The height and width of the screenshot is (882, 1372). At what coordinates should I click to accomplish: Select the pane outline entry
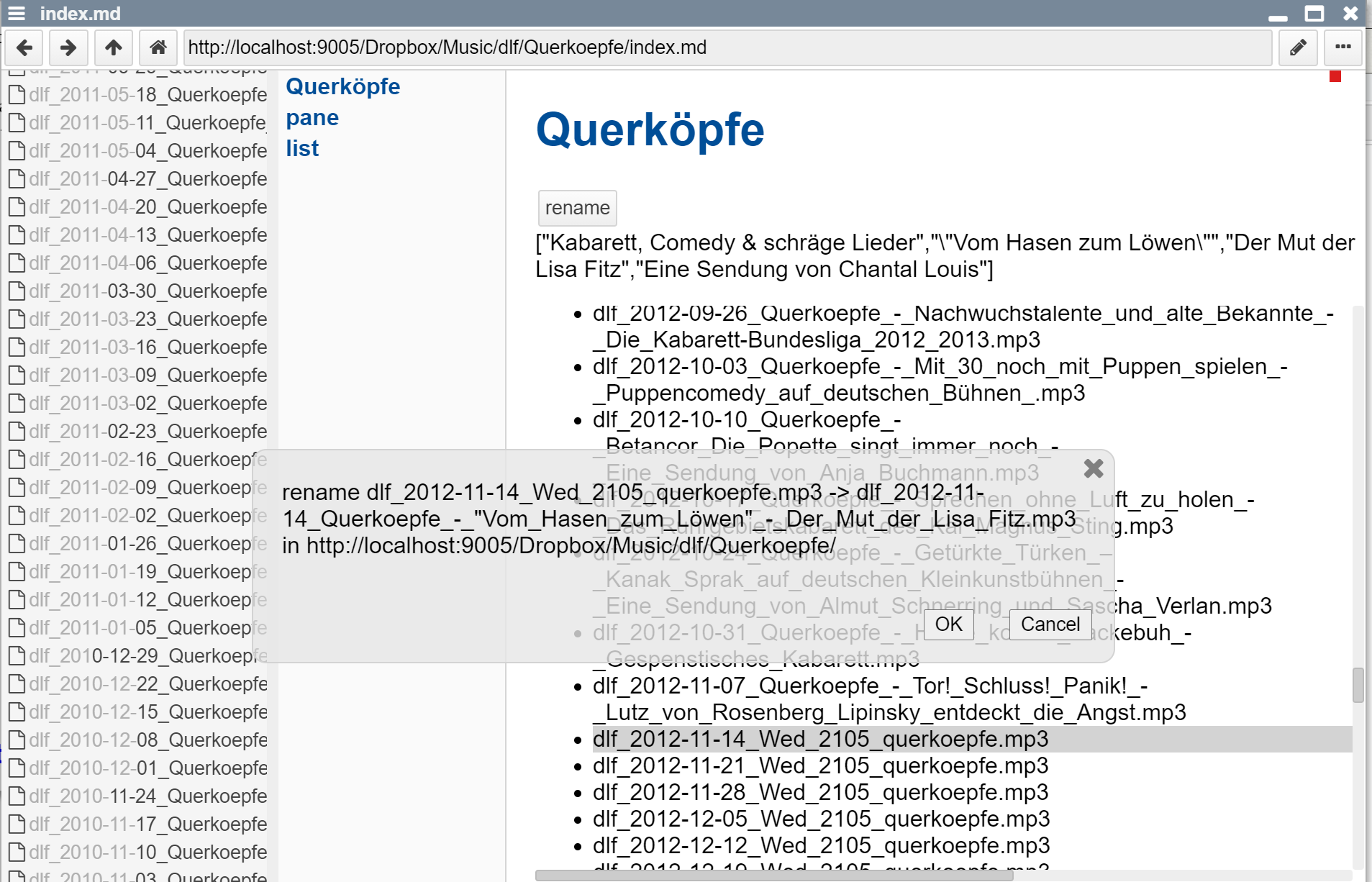click(x=312, y=117)
